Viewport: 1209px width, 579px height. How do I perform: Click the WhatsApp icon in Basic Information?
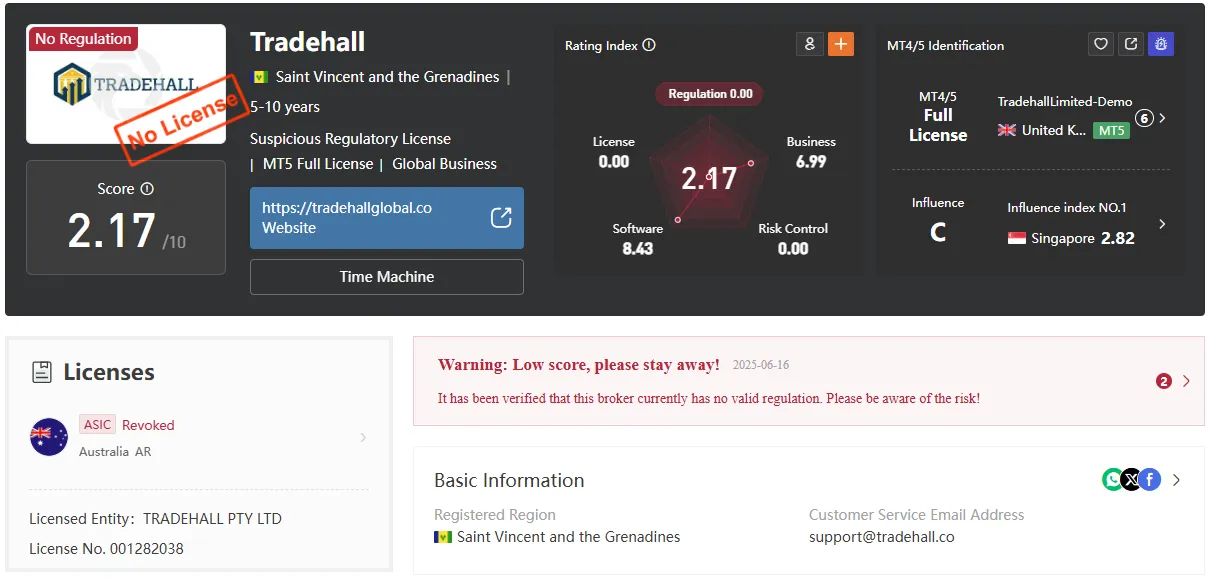pyautogui.click(x=1112, y=480)
